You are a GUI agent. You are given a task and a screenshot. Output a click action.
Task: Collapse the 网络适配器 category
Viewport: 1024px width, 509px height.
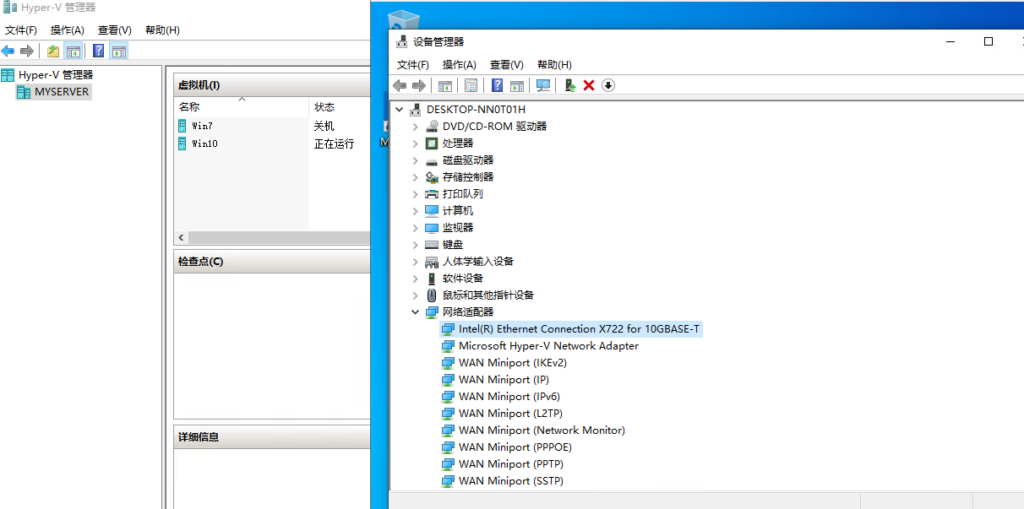tap(415, 312)
